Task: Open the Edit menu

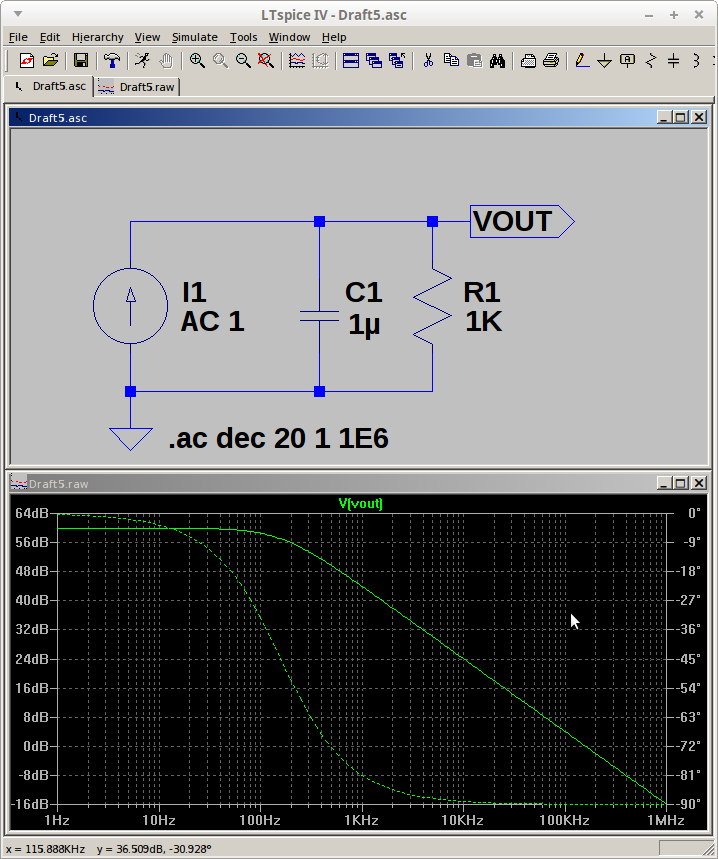Action: (x=50, y=37)
